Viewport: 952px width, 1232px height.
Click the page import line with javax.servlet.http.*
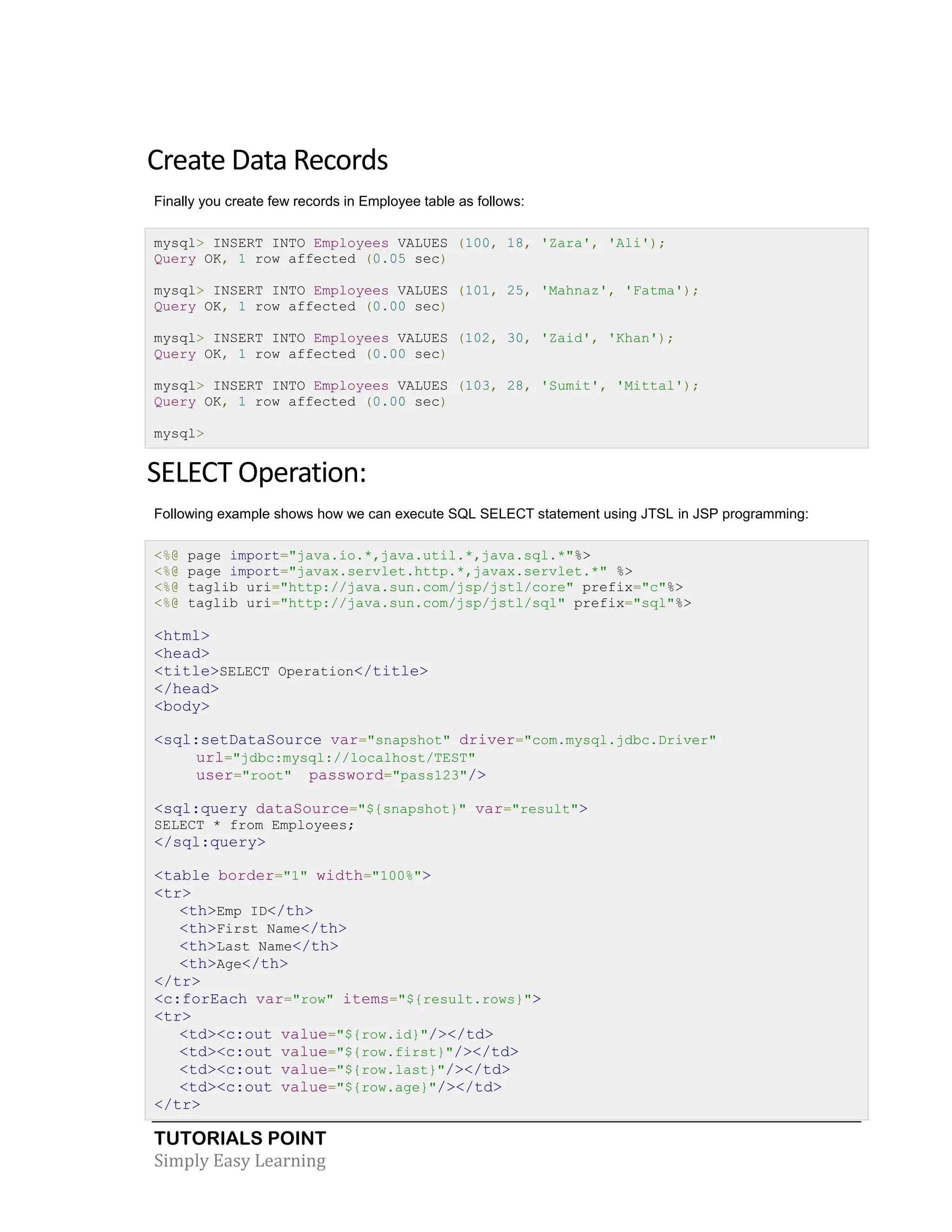[x=393, y=571]
